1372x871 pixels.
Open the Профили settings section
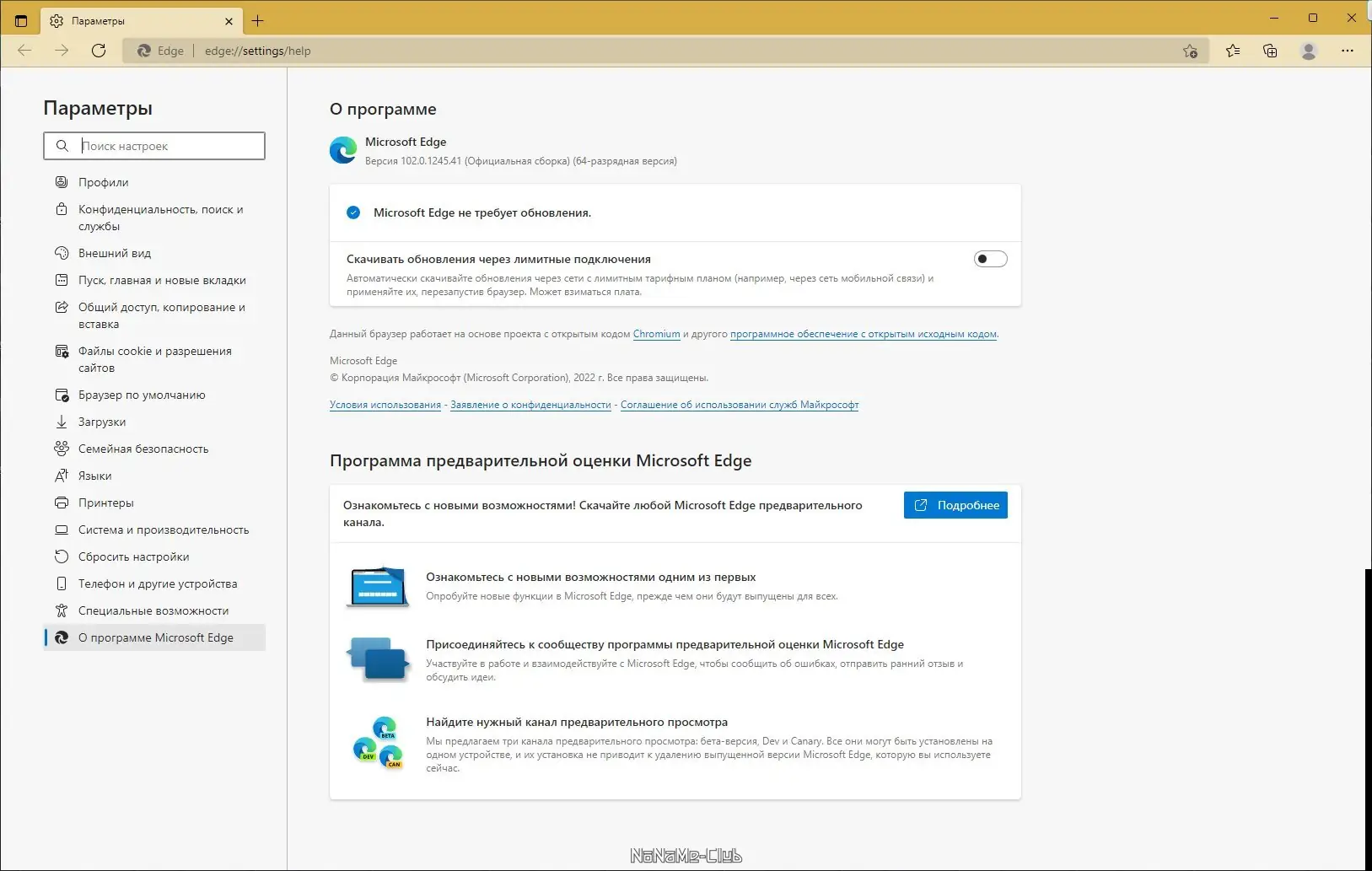point(154,182)
